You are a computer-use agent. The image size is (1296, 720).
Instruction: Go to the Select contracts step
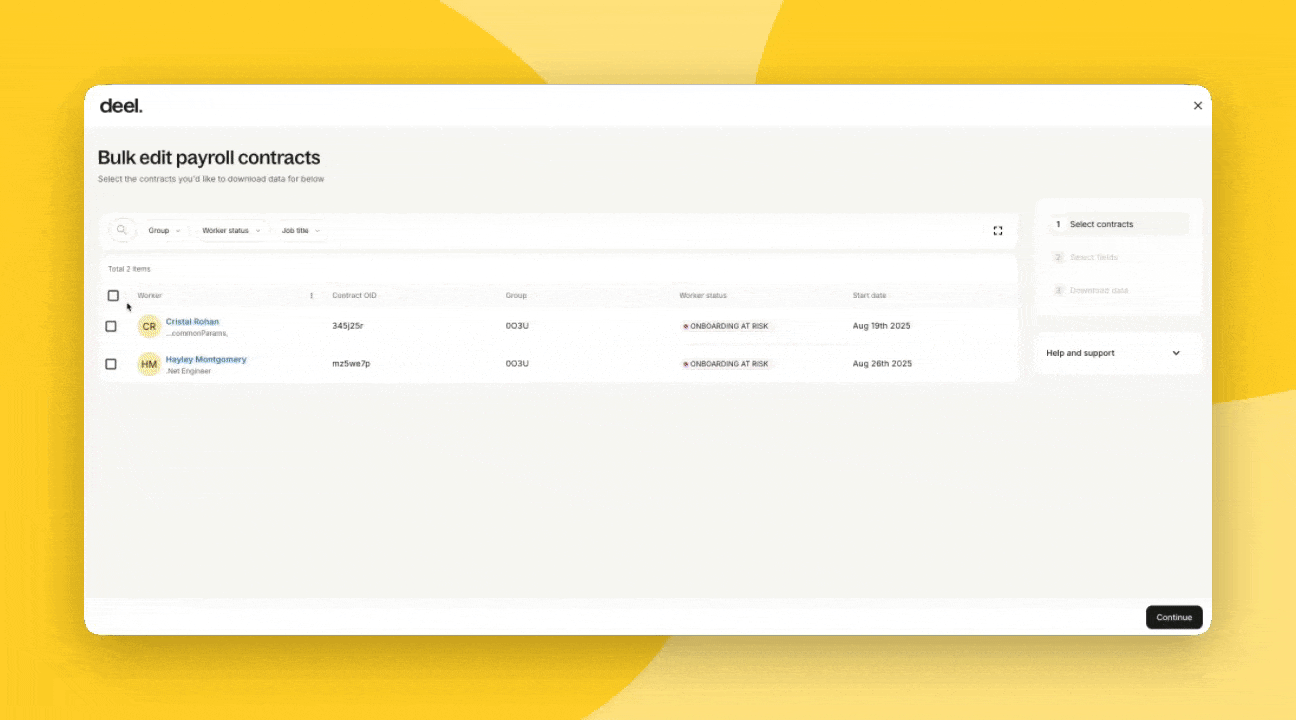1101,225
